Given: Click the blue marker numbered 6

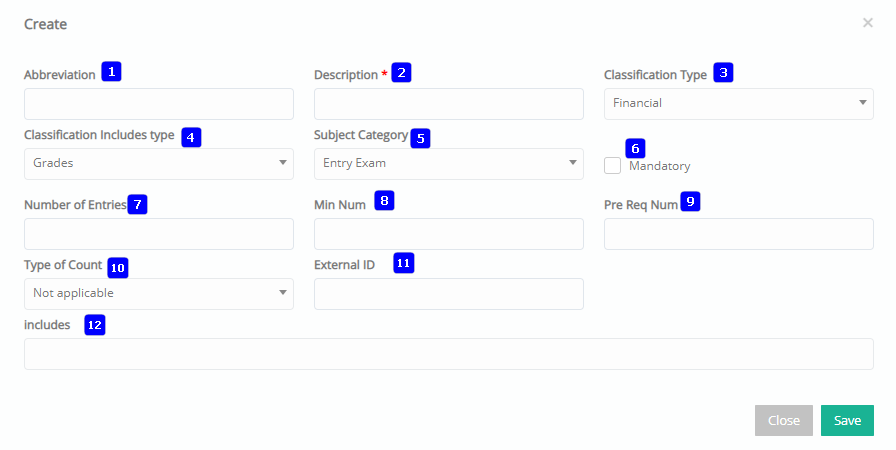Looking at the screenshot, I should [x=635, y=148].
